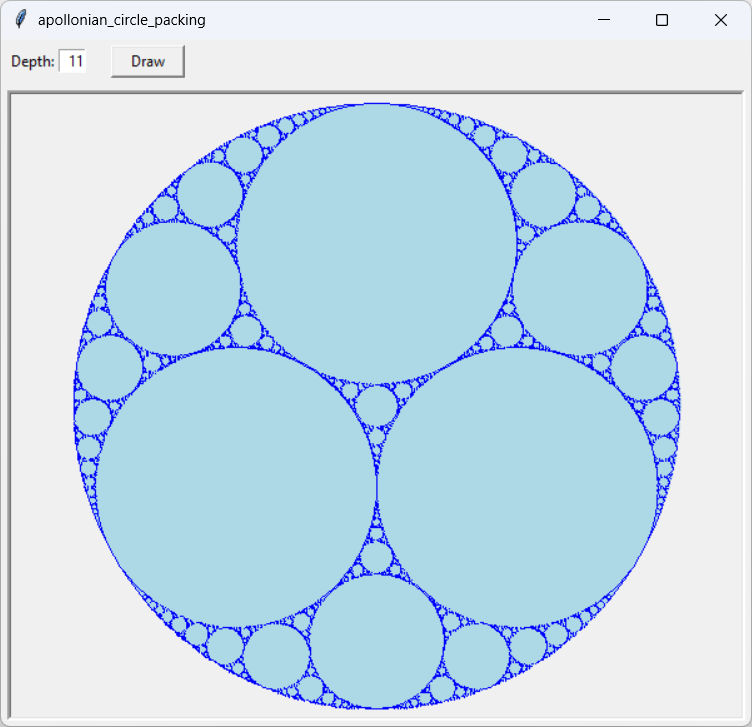Click the large bottom-left circle

[x=236, y=487]
